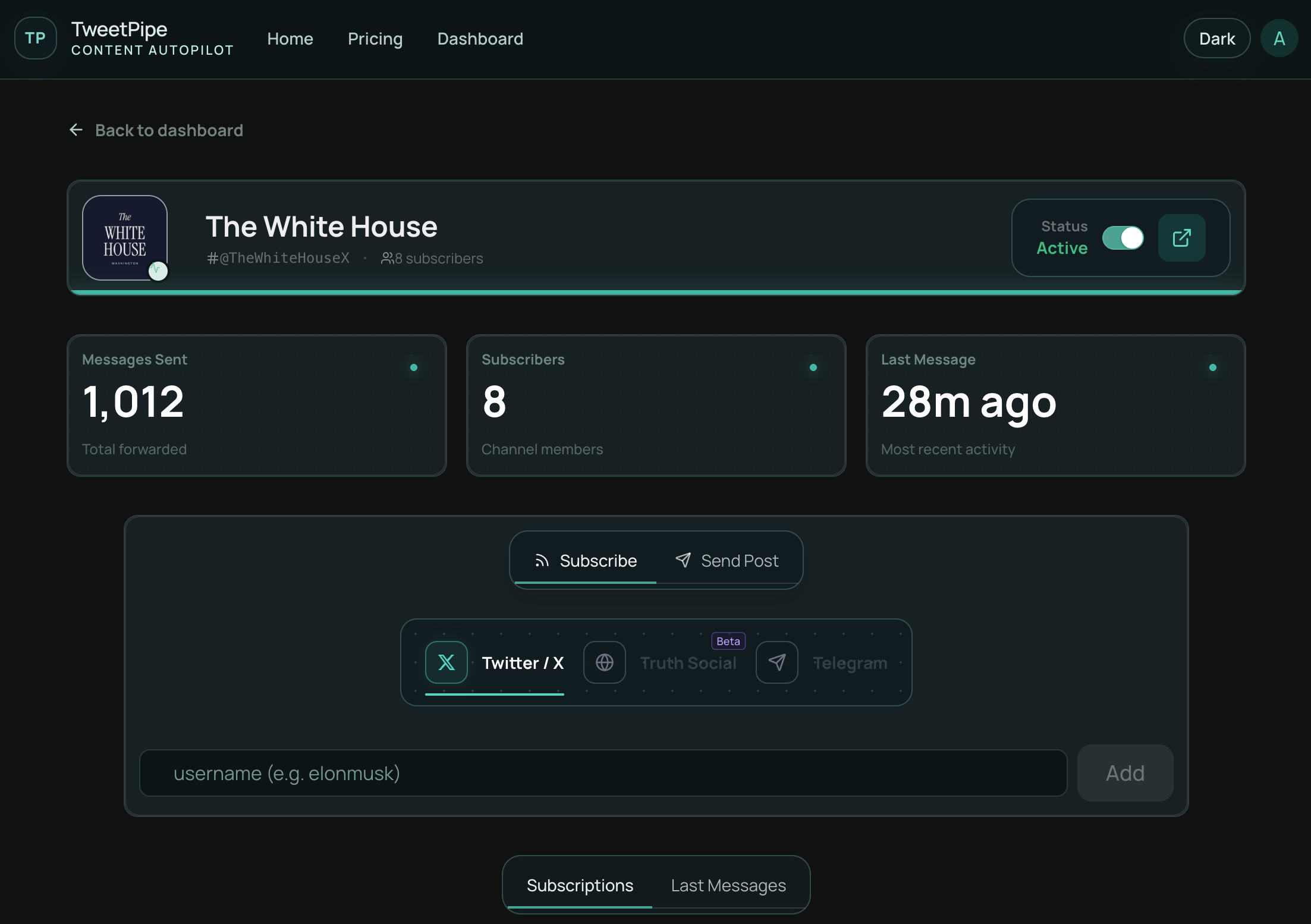Go to the Home nav item
This screenshot has width=1311, height=924.
pos(290,39)
